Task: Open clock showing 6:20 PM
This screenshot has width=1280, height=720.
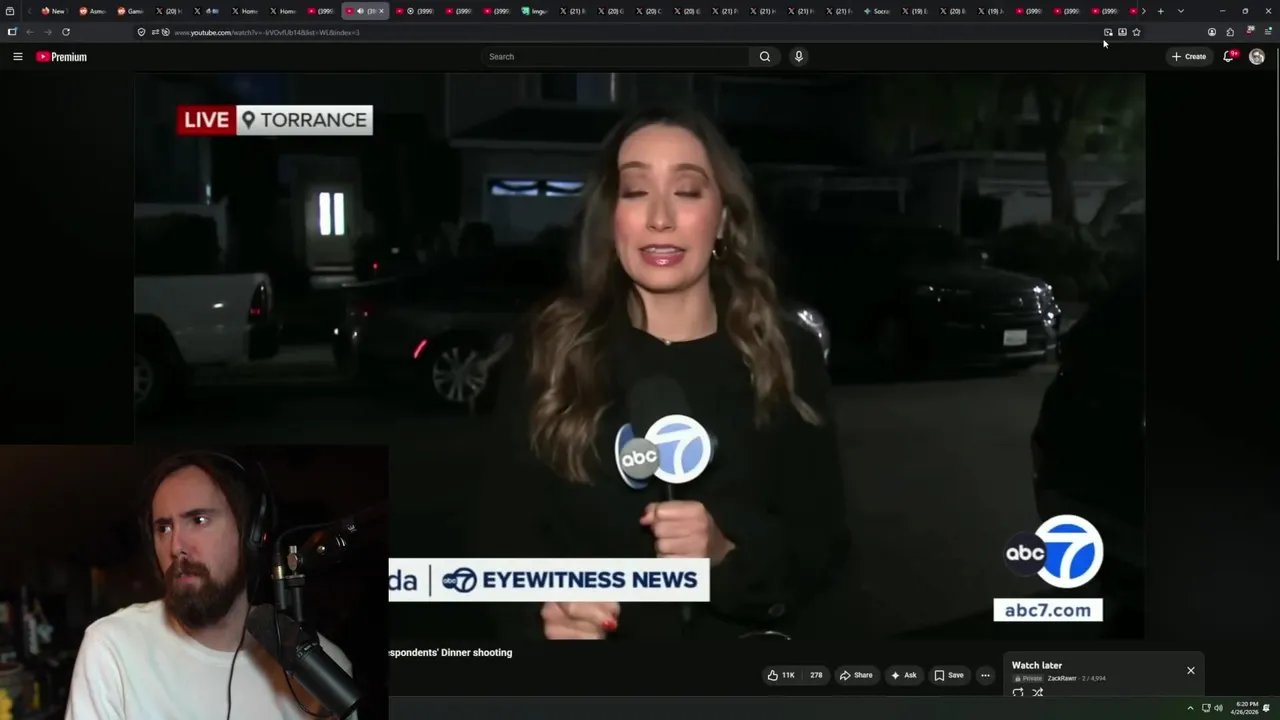Action: 1246,708
